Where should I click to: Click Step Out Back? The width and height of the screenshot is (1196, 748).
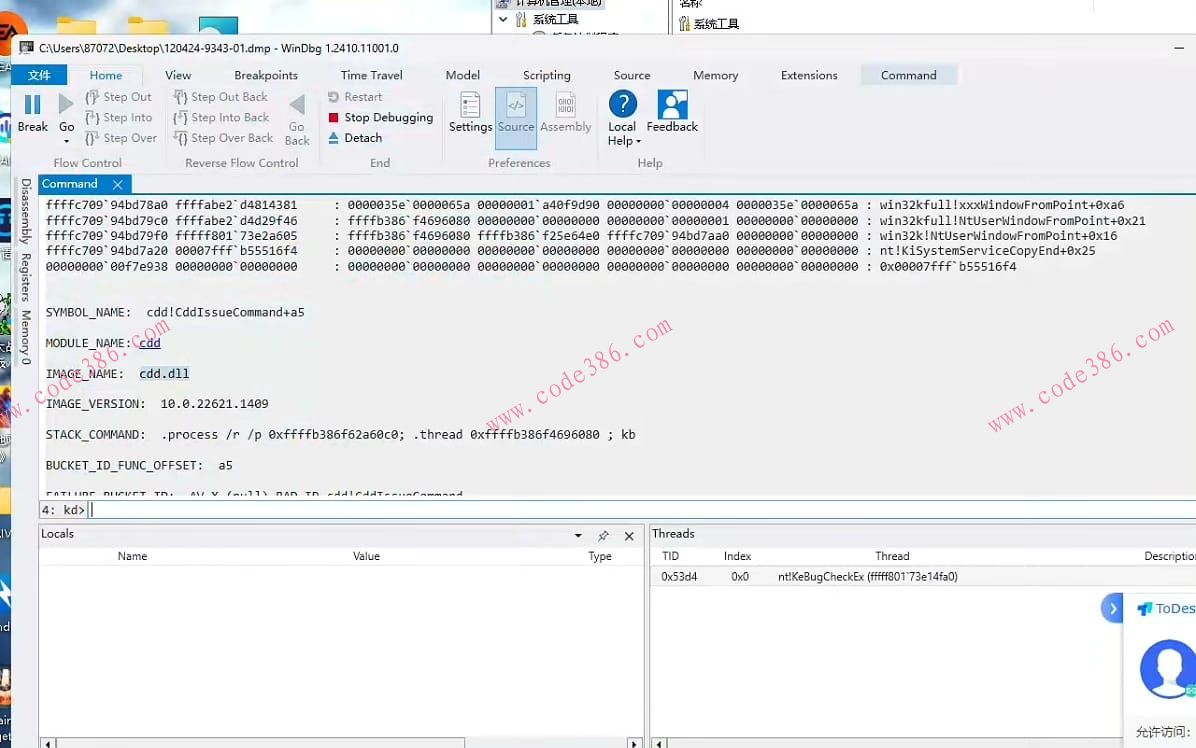point(220,97)
